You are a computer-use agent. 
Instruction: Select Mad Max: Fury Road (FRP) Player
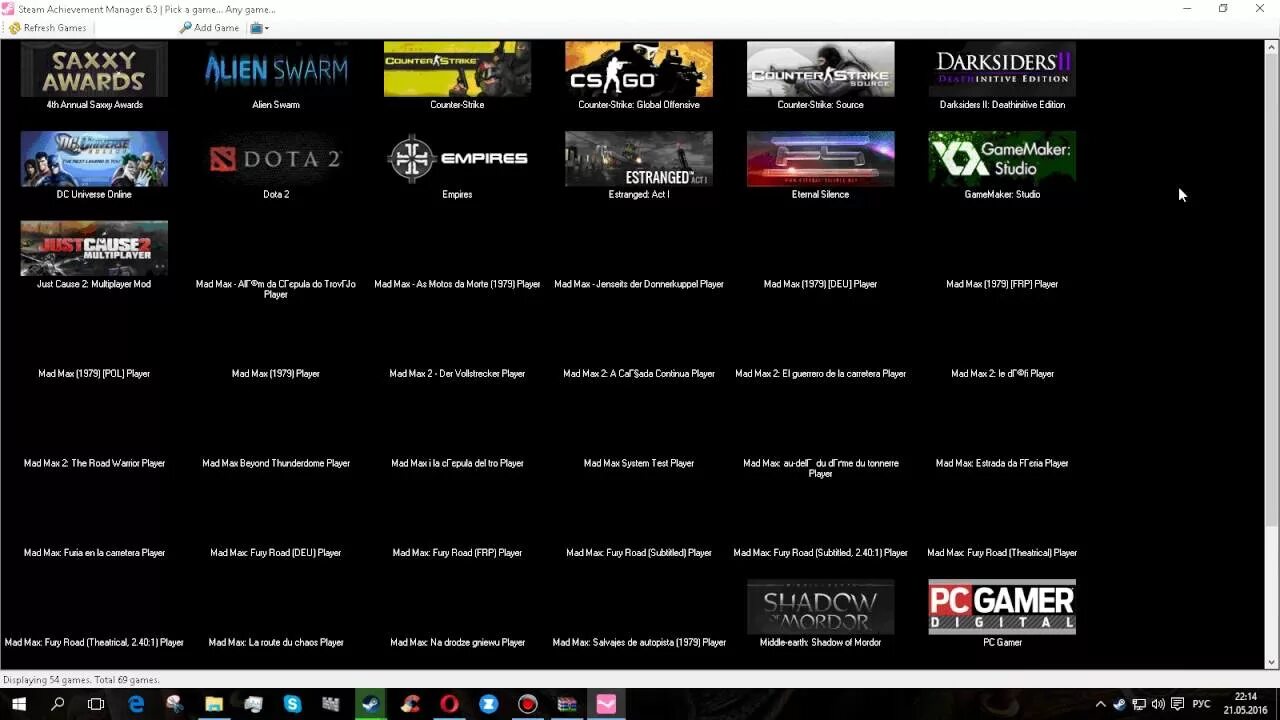tap(457, 553)
